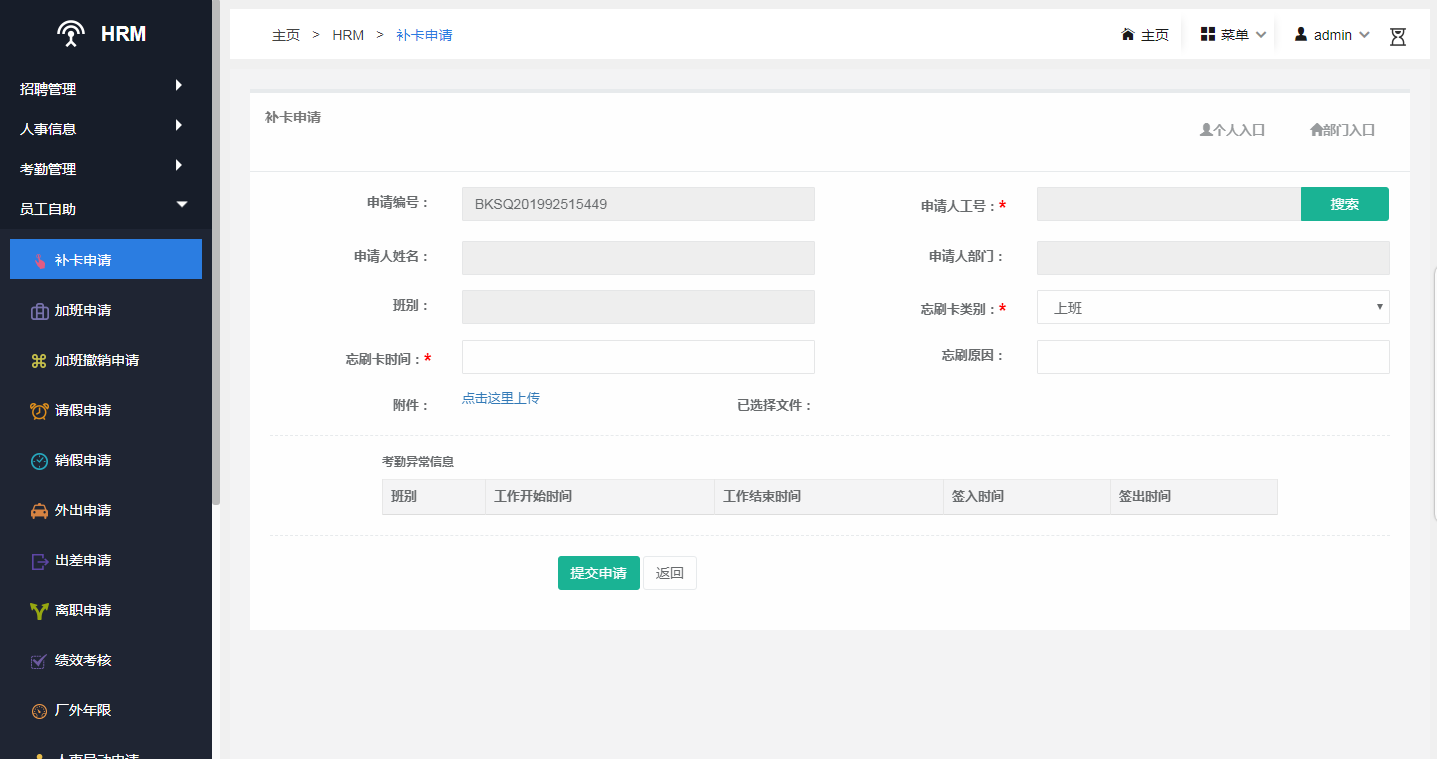Switch to the 部门入口 tab
The image size is (1437, 759).
click(x=1342, y=130)
